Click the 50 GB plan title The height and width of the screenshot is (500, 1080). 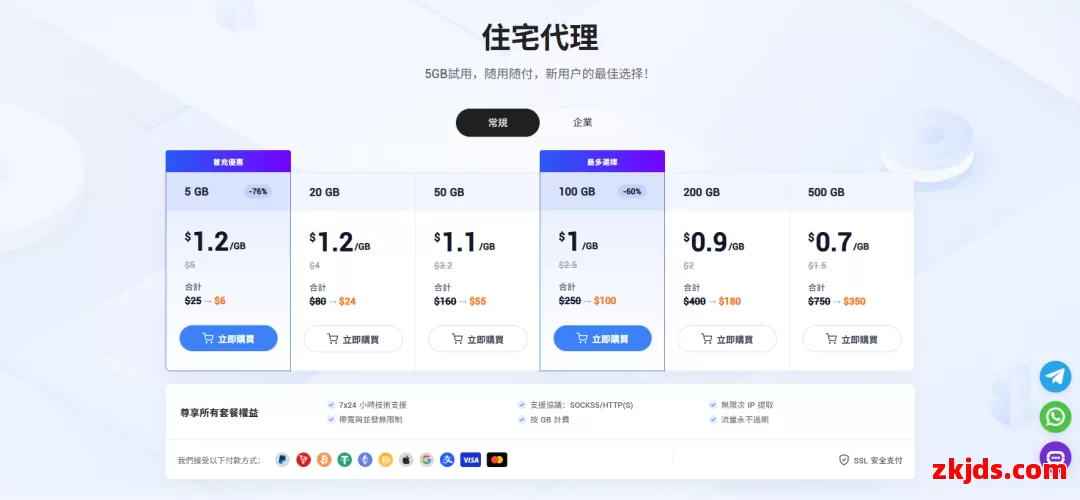(449, 192)
